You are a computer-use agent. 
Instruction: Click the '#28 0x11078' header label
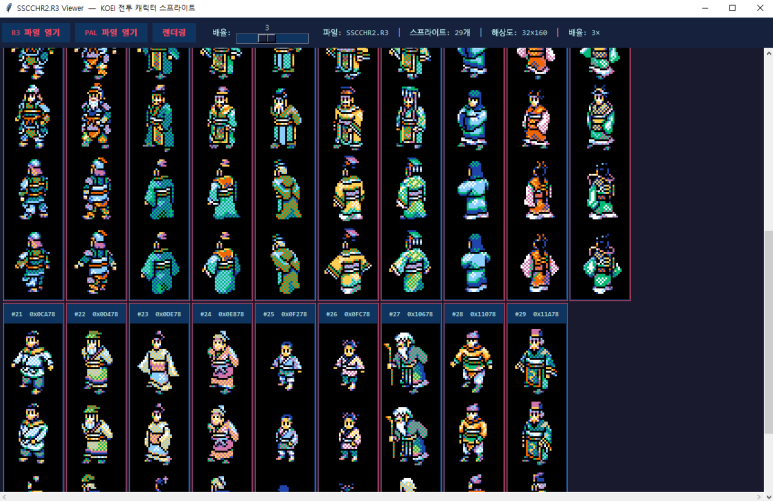pos(474,314)
